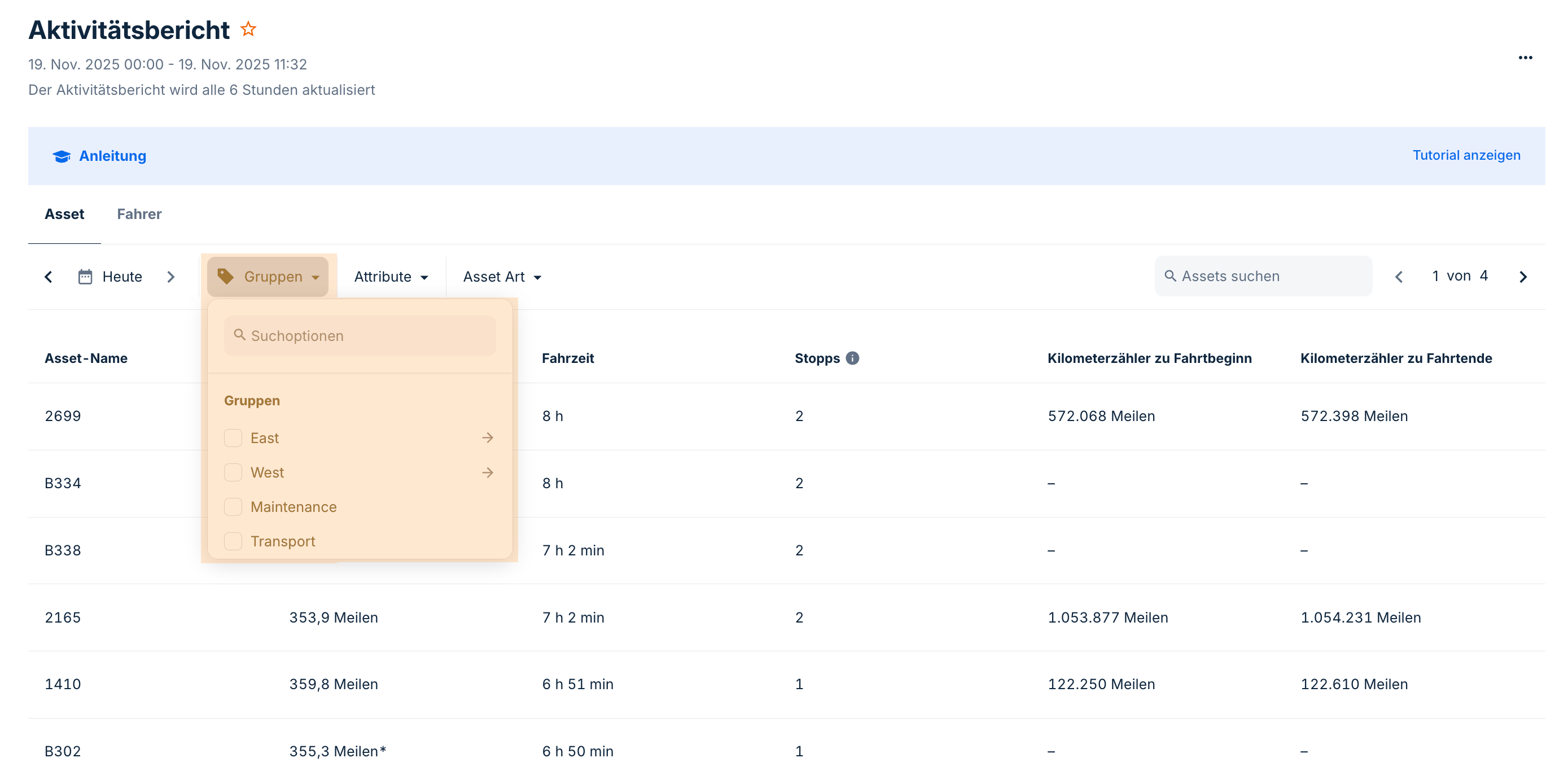Click the Tutorial anzeigen link
This screenshot has width=1568, height=771.
pos(1466,155)
